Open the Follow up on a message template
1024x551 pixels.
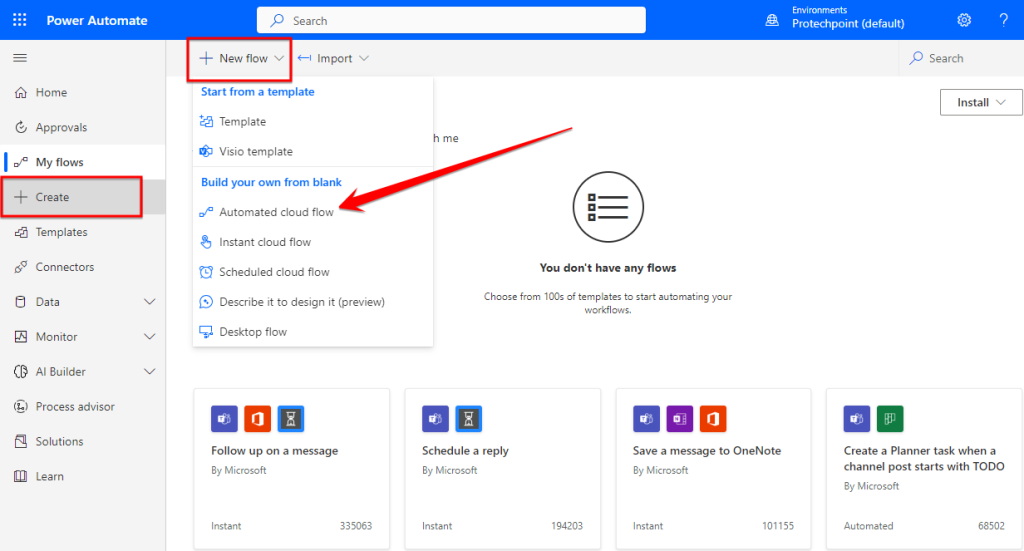tap(291, 469)
